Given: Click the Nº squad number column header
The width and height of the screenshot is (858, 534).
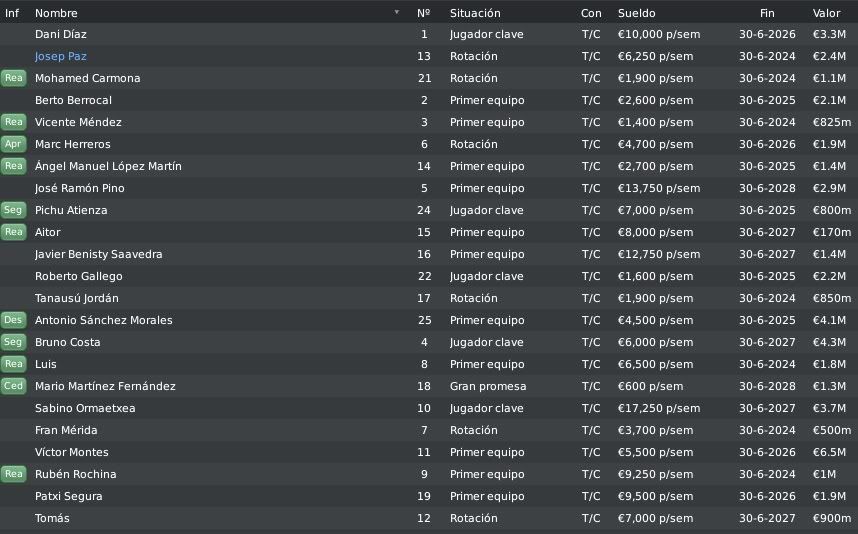Looking at the screenshot, I should (x=424, y=13).
